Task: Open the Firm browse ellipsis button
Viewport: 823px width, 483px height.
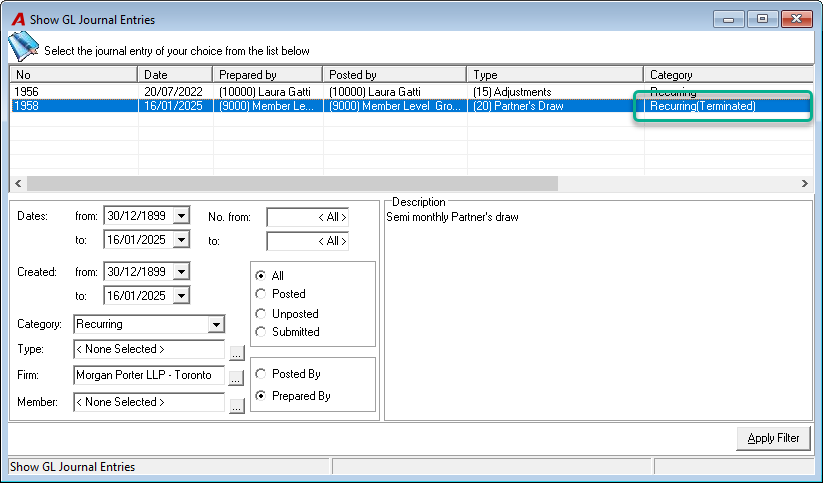Action: pos(237,378)
